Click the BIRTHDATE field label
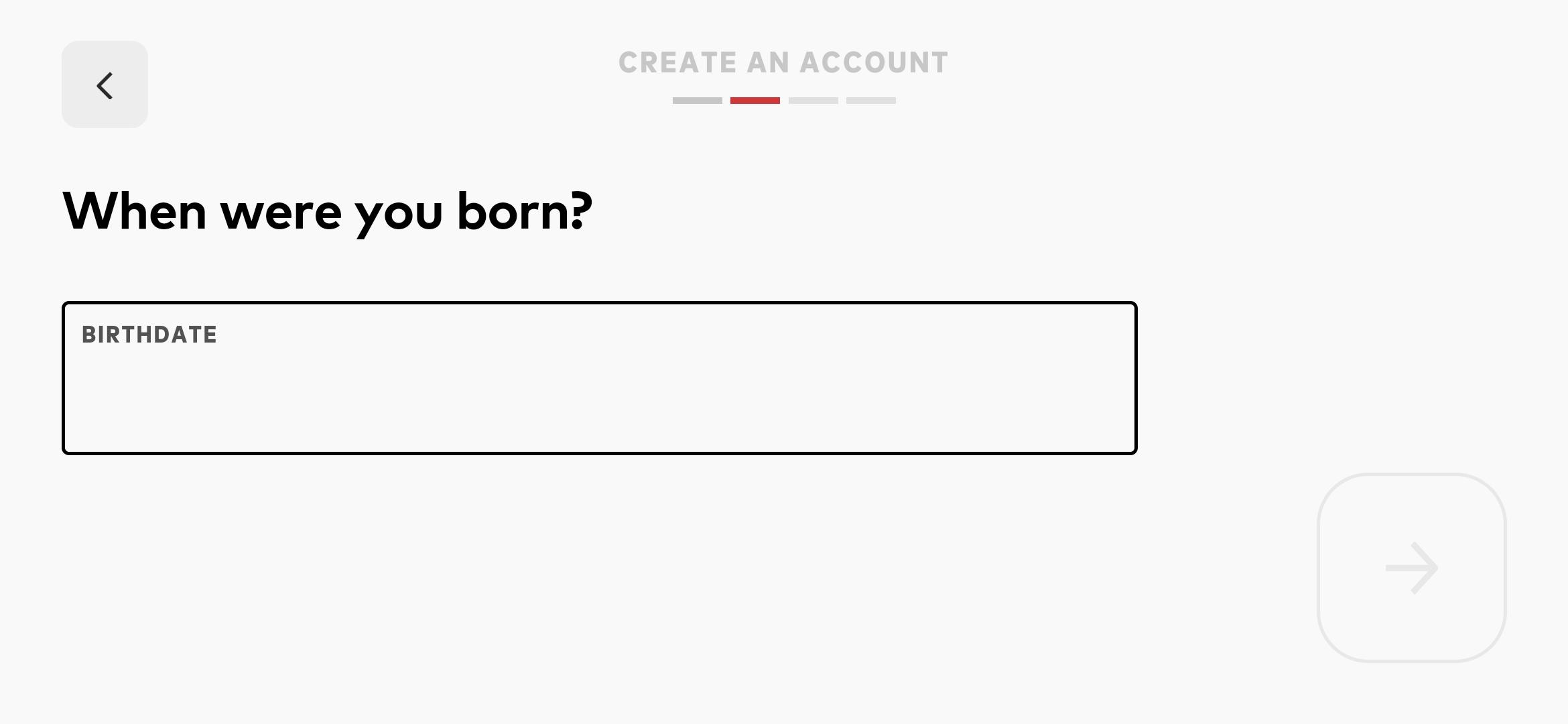This screenshot has height=724, width=1568. pyautogui.click(x=149, y=335)
